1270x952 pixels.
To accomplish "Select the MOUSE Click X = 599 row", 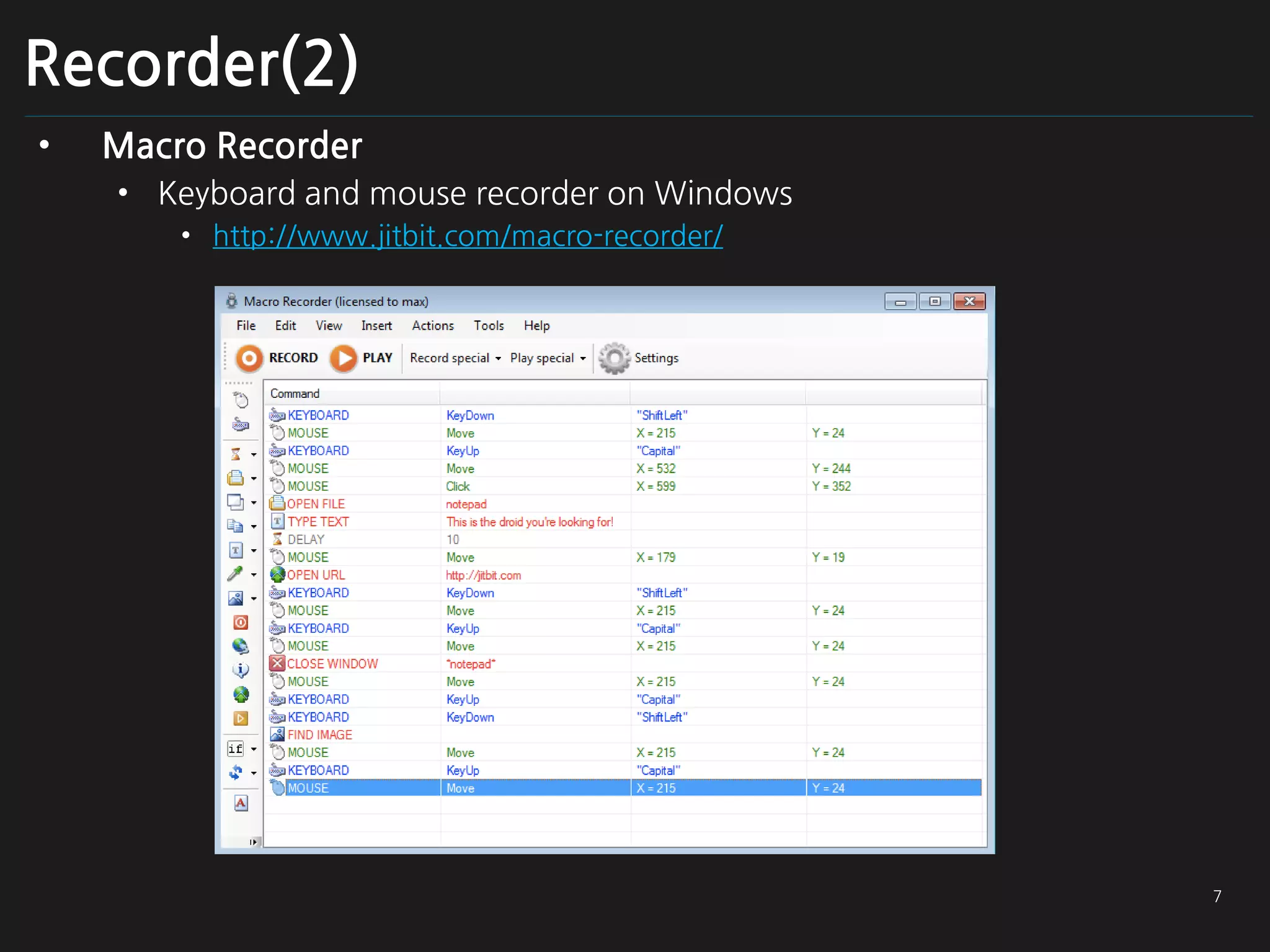I will coord(624,486).
